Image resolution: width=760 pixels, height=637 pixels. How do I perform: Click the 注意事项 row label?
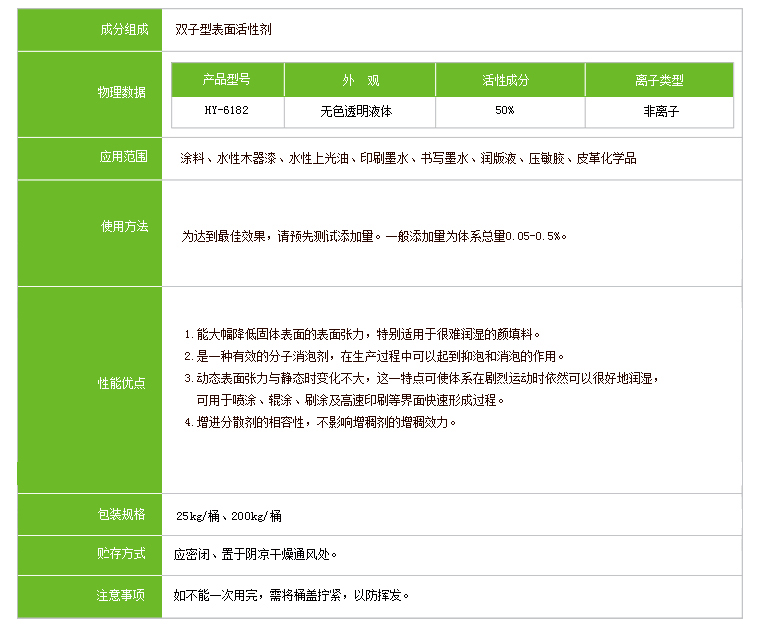click(122, 595)
